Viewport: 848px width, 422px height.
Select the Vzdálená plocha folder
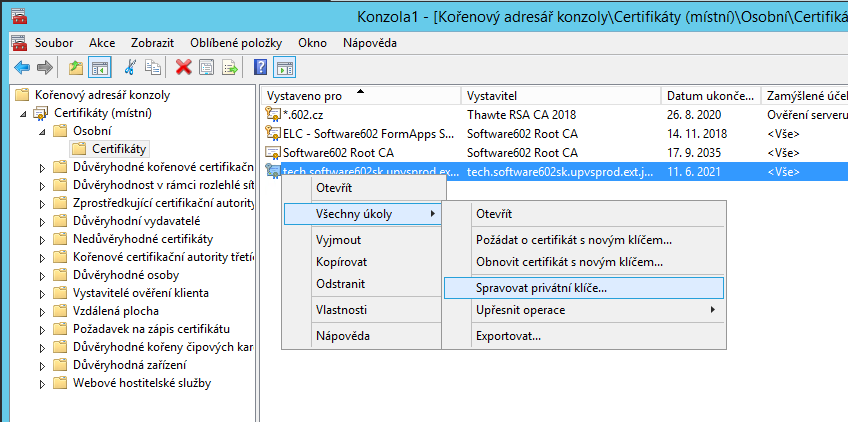click(114, 311)
